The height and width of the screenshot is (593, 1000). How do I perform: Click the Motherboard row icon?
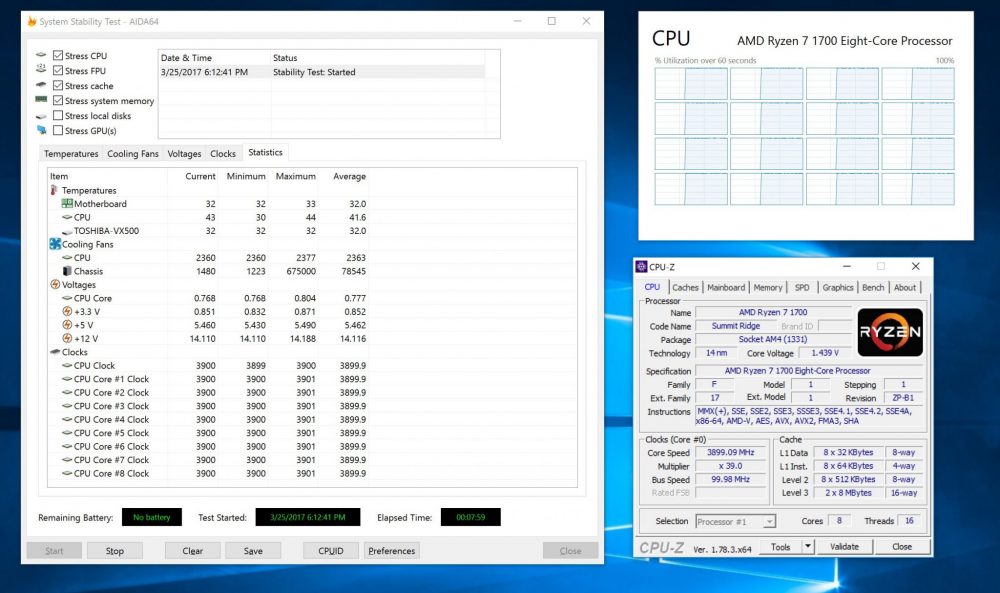click(x=67, y=203)
